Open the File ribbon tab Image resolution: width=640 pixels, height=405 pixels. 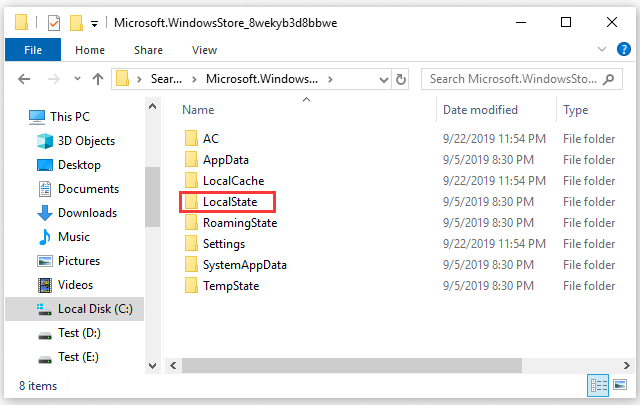coord(33,50)
